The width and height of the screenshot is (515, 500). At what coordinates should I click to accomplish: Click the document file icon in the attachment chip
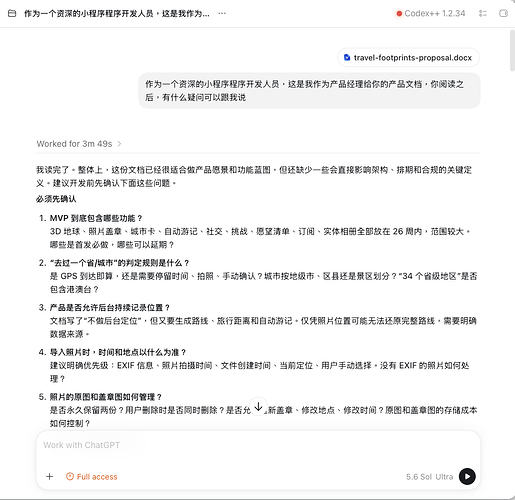click(347, 58)
